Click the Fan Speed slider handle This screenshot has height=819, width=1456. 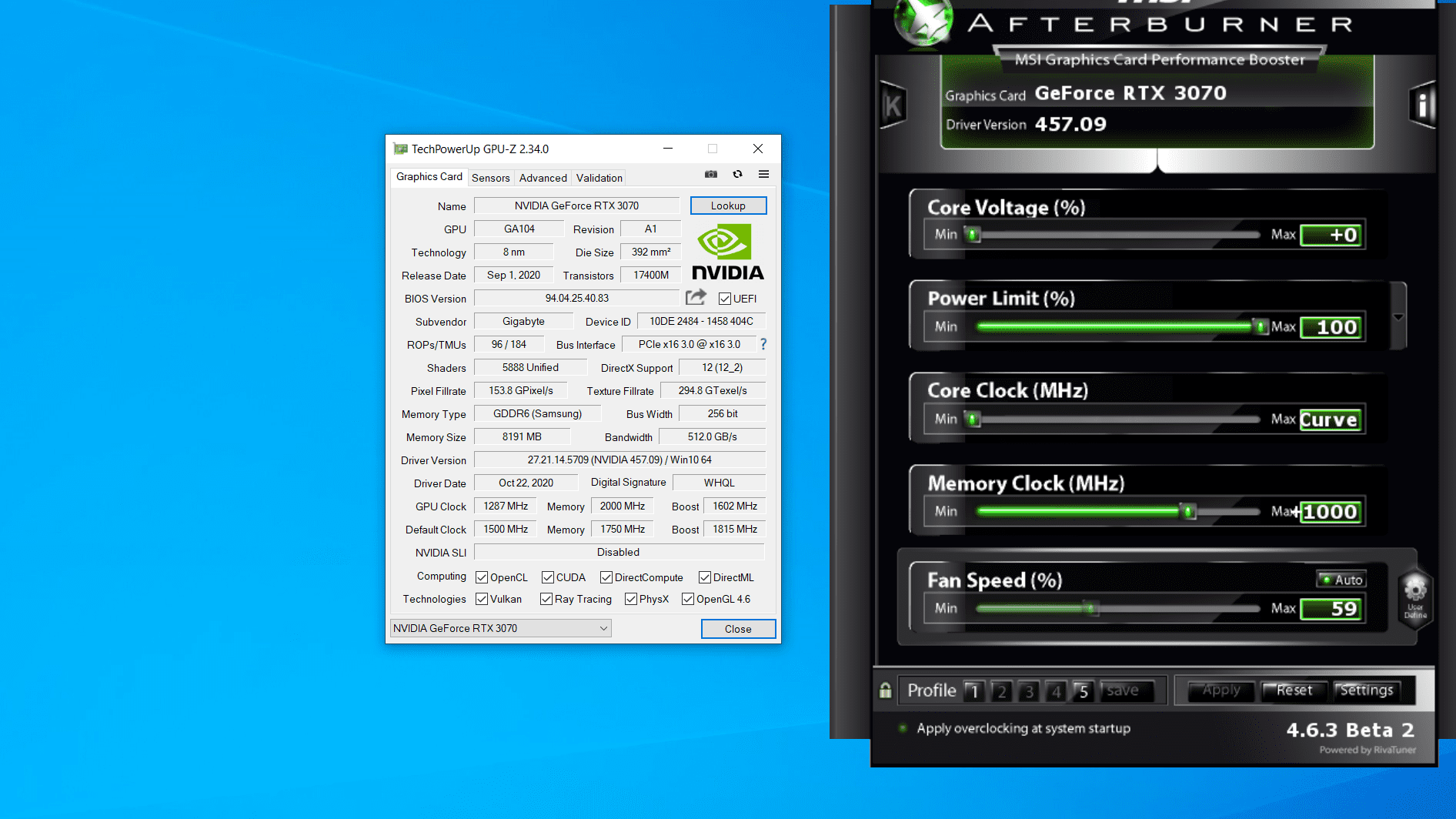tap(1090, 608)
